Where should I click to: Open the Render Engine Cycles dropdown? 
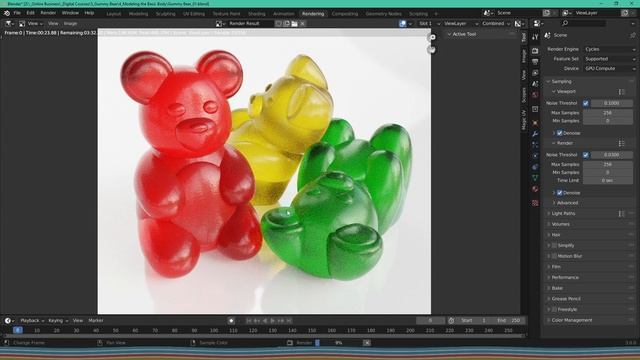click(610, 49)
